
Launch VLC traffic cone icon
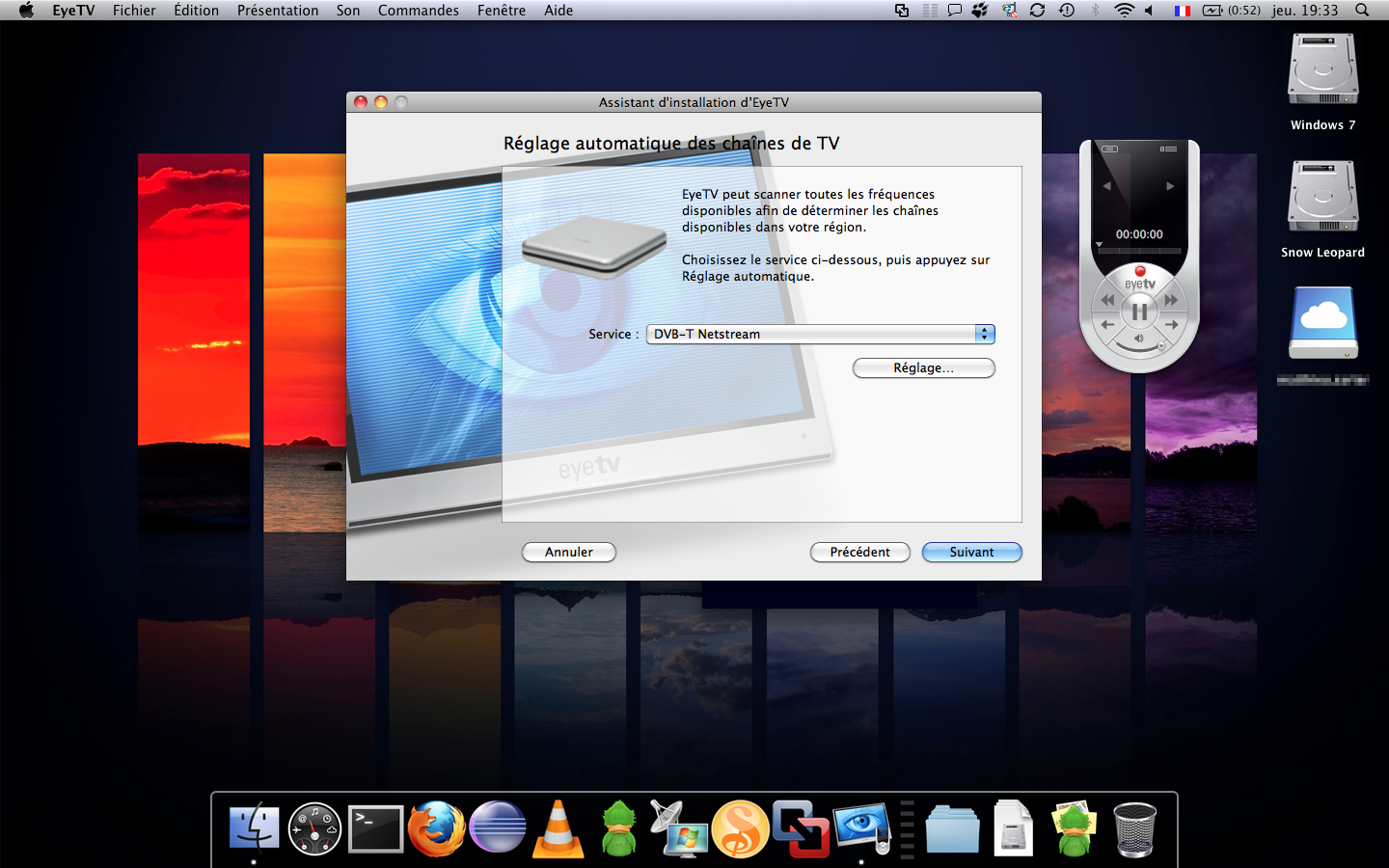[x=558, y=828]
